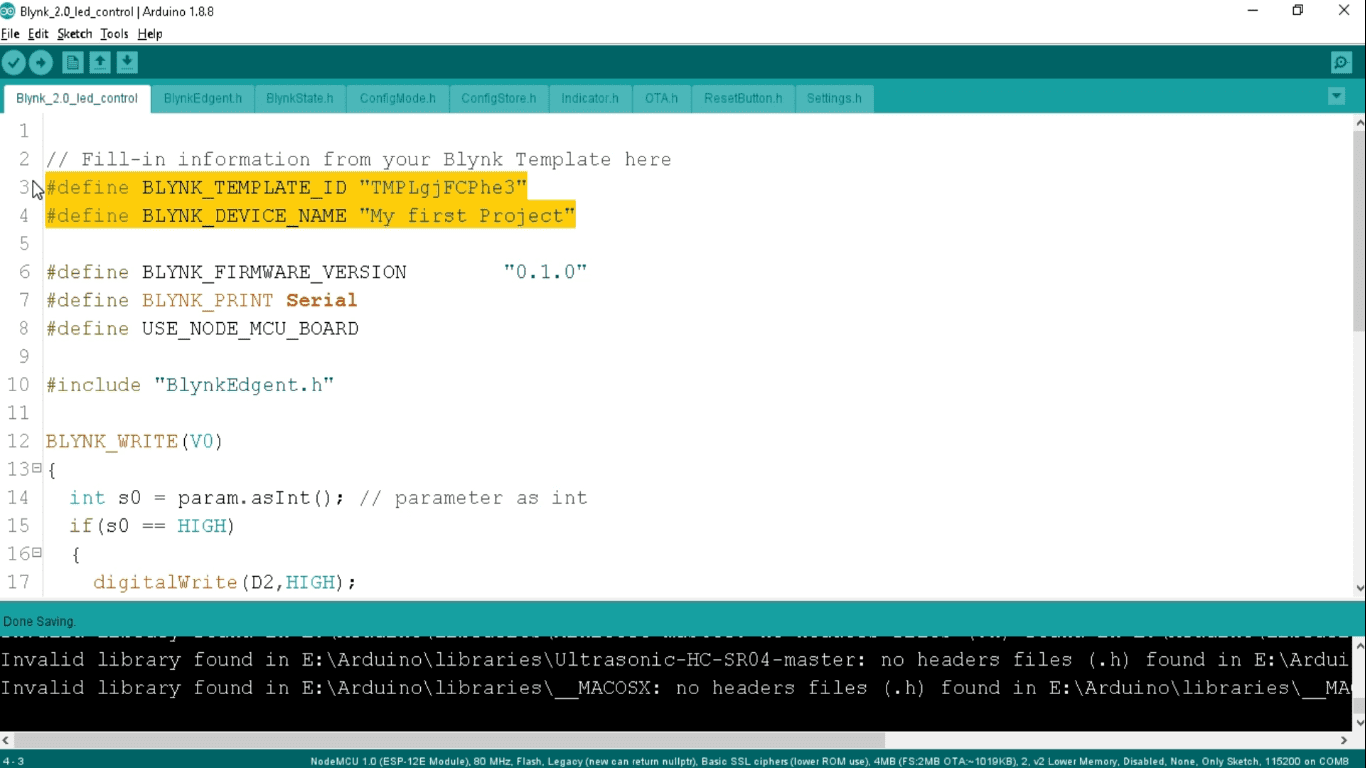Collapse the code fold at line 16

(x=37, y=552)
